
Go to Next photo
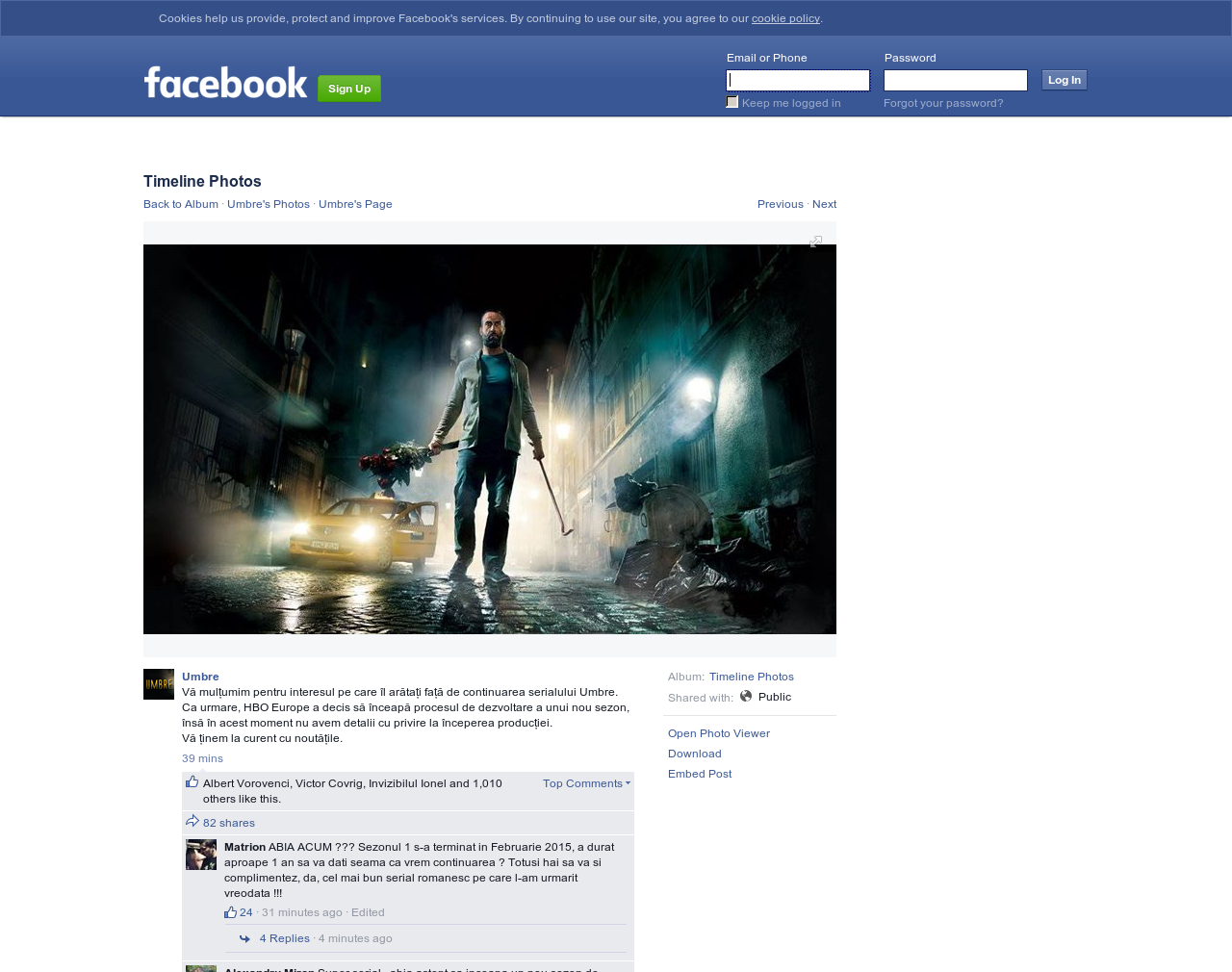pos(824,204)
